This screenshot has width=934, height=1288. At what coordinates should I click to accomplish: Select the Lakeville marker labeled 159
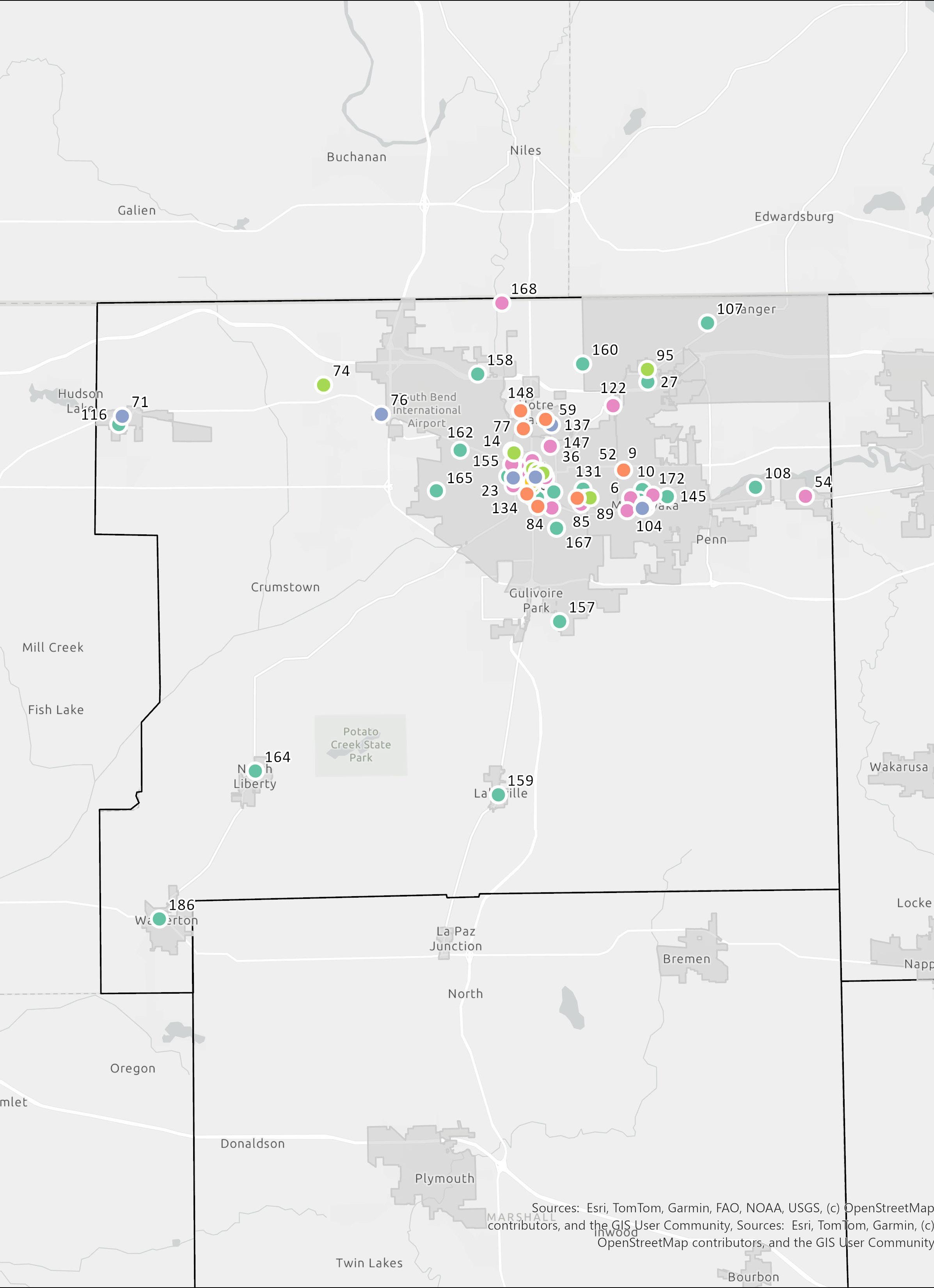[x=498, y=795]
